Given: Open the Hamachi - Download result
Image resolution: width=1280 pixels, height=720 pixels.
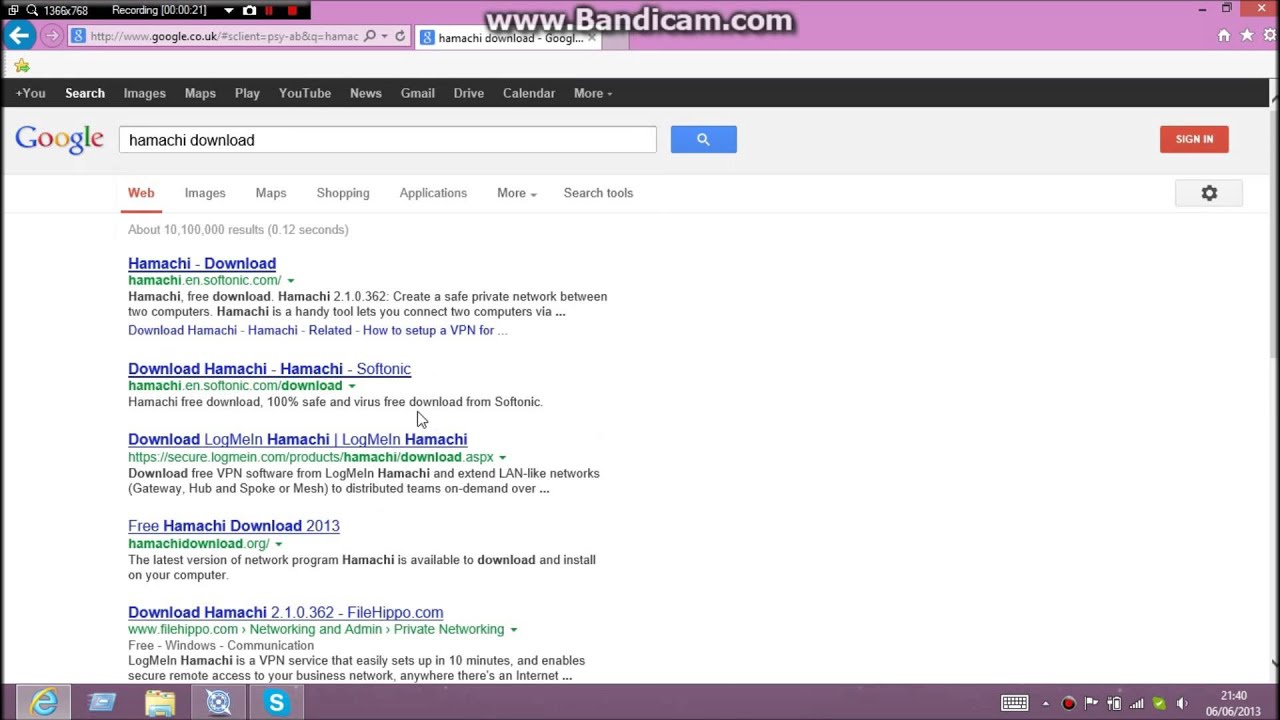Looking at the screenshot, I should (202, 263).
